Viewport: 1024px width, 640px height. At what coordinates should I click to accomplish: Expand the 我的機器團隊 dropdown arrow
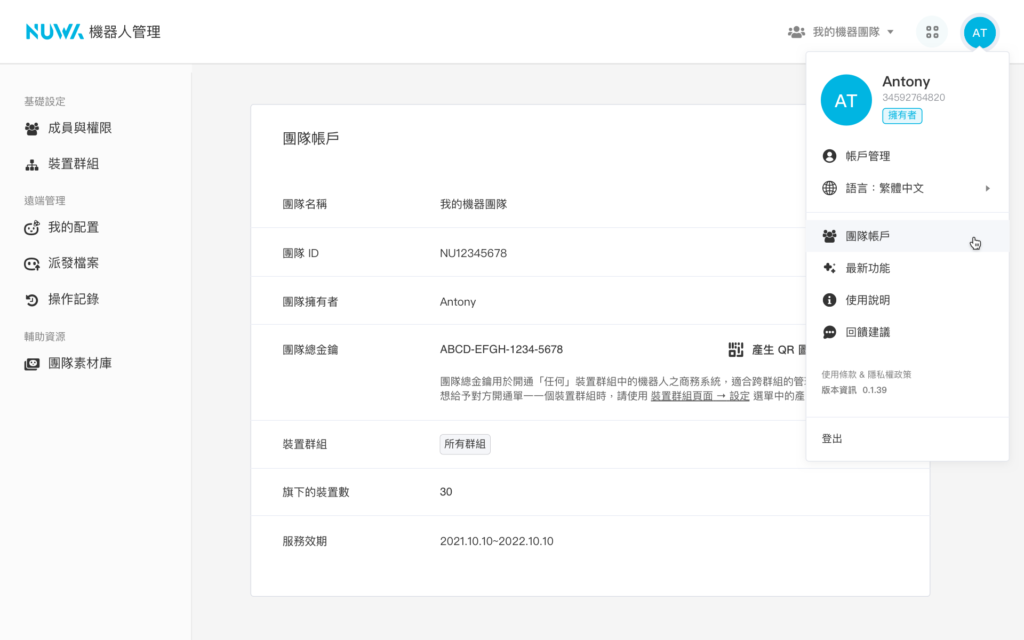(890, 32)
